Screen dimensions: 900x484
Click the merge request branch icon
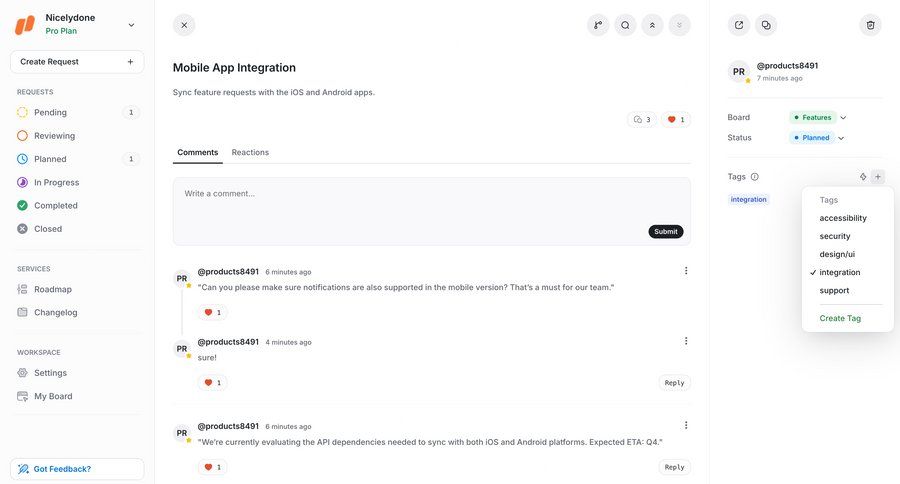coord(598,25)
